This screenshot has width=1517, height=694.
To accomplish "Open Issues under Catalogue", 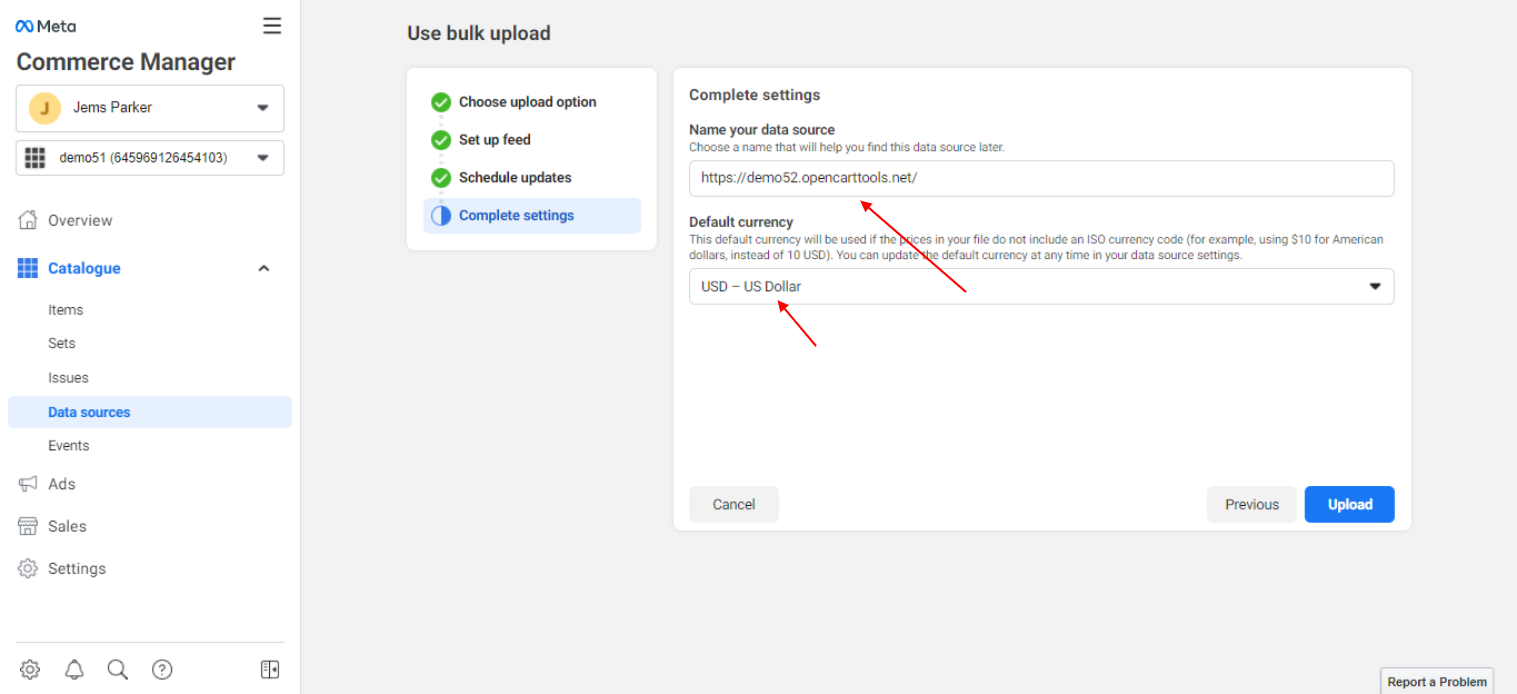I will tap(68, 378).
